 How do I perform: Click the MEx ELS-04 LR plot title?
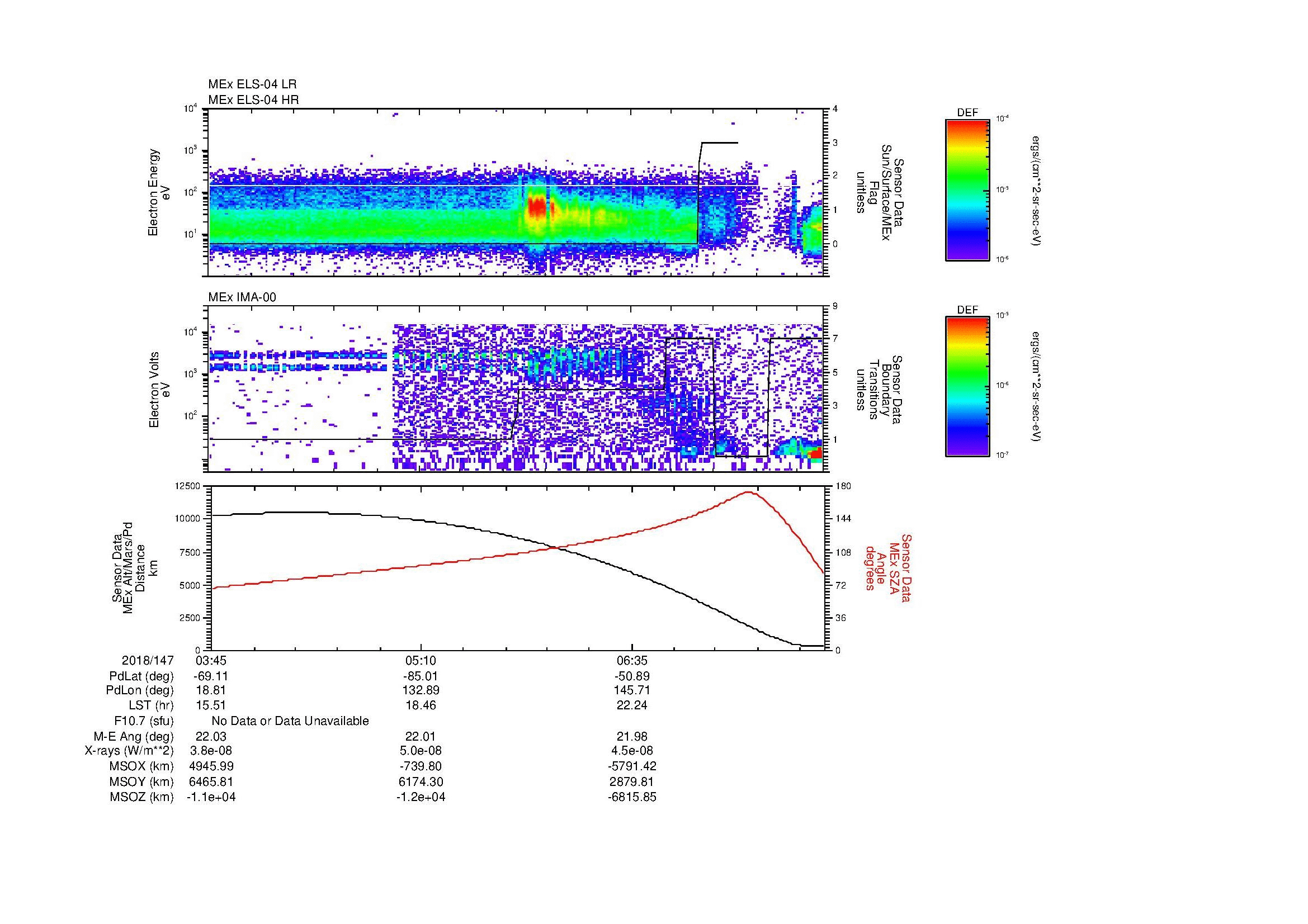pyautogui.click(x=252, y=84)
